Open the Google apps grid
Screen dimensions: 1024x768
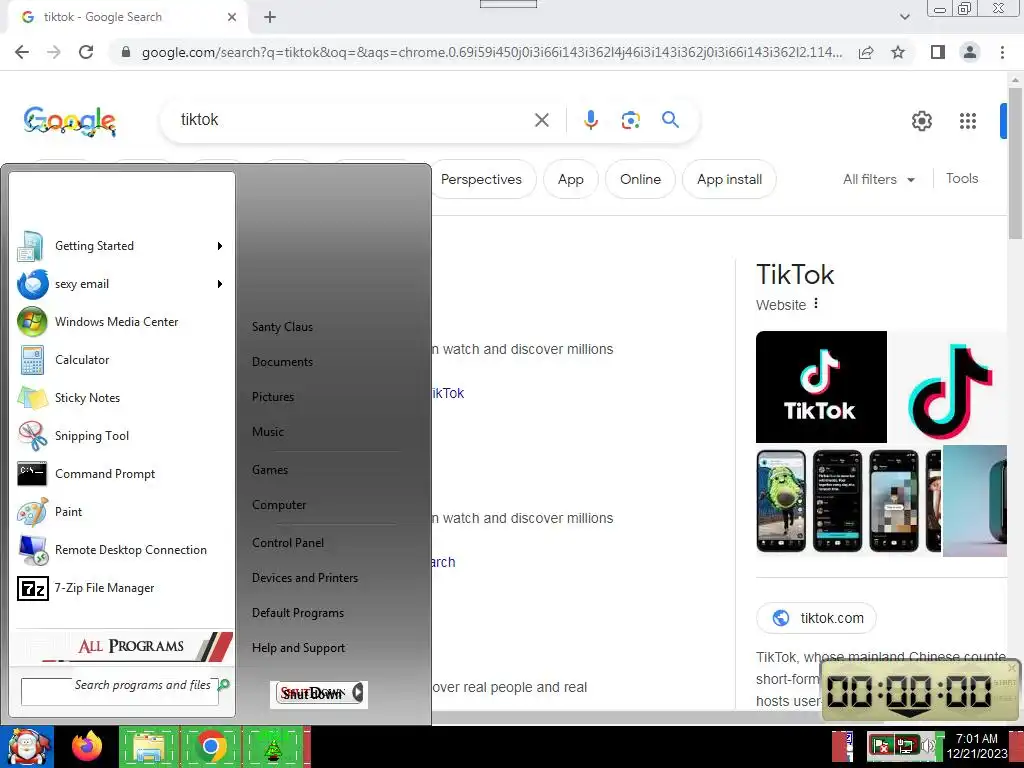(967, 121)
